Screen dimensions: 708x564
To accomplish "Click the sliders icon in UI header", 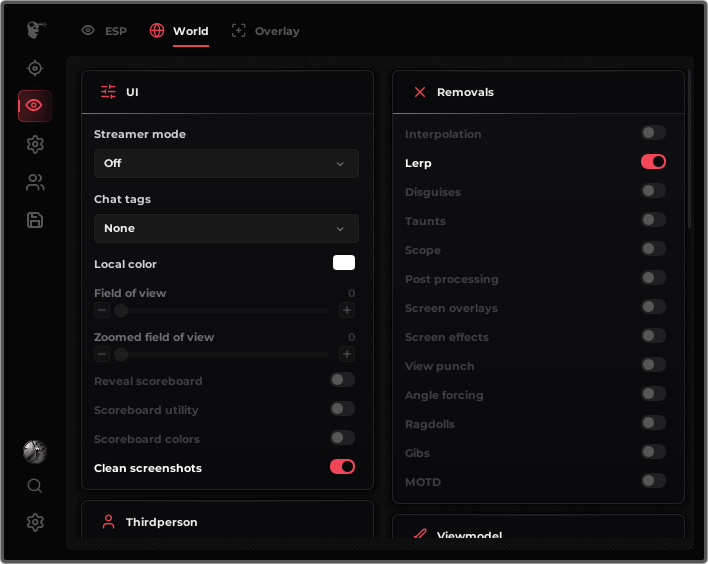I will pyautogui.click(x=108, y=92).
